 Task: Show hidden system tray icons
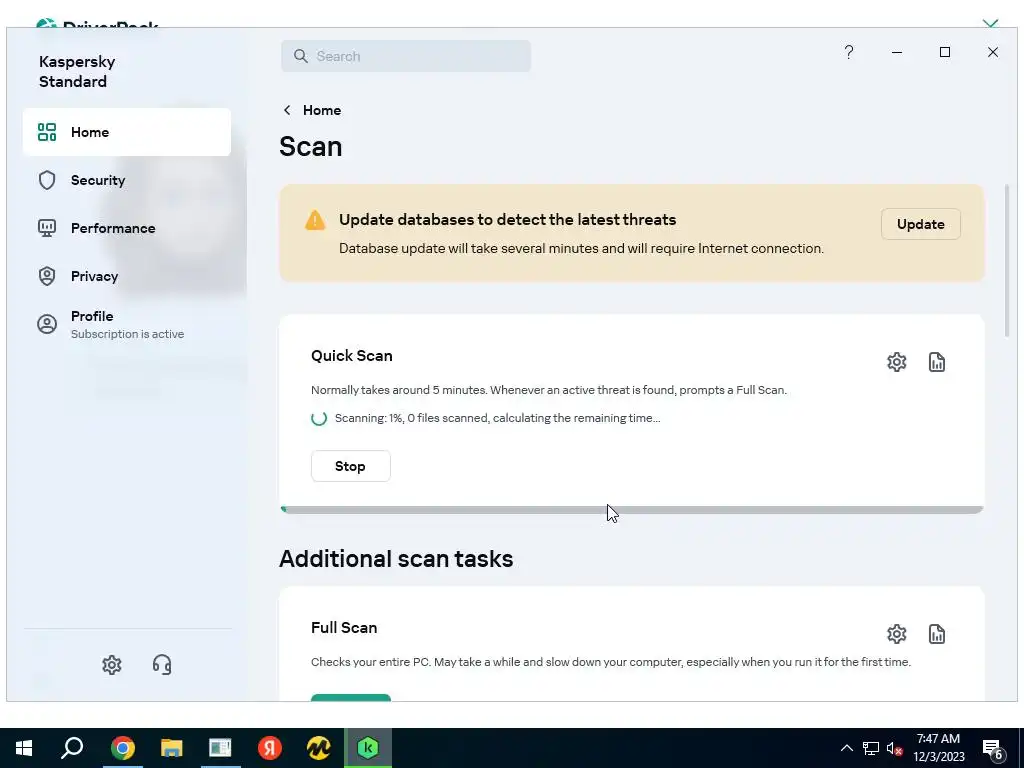[846, 748]
